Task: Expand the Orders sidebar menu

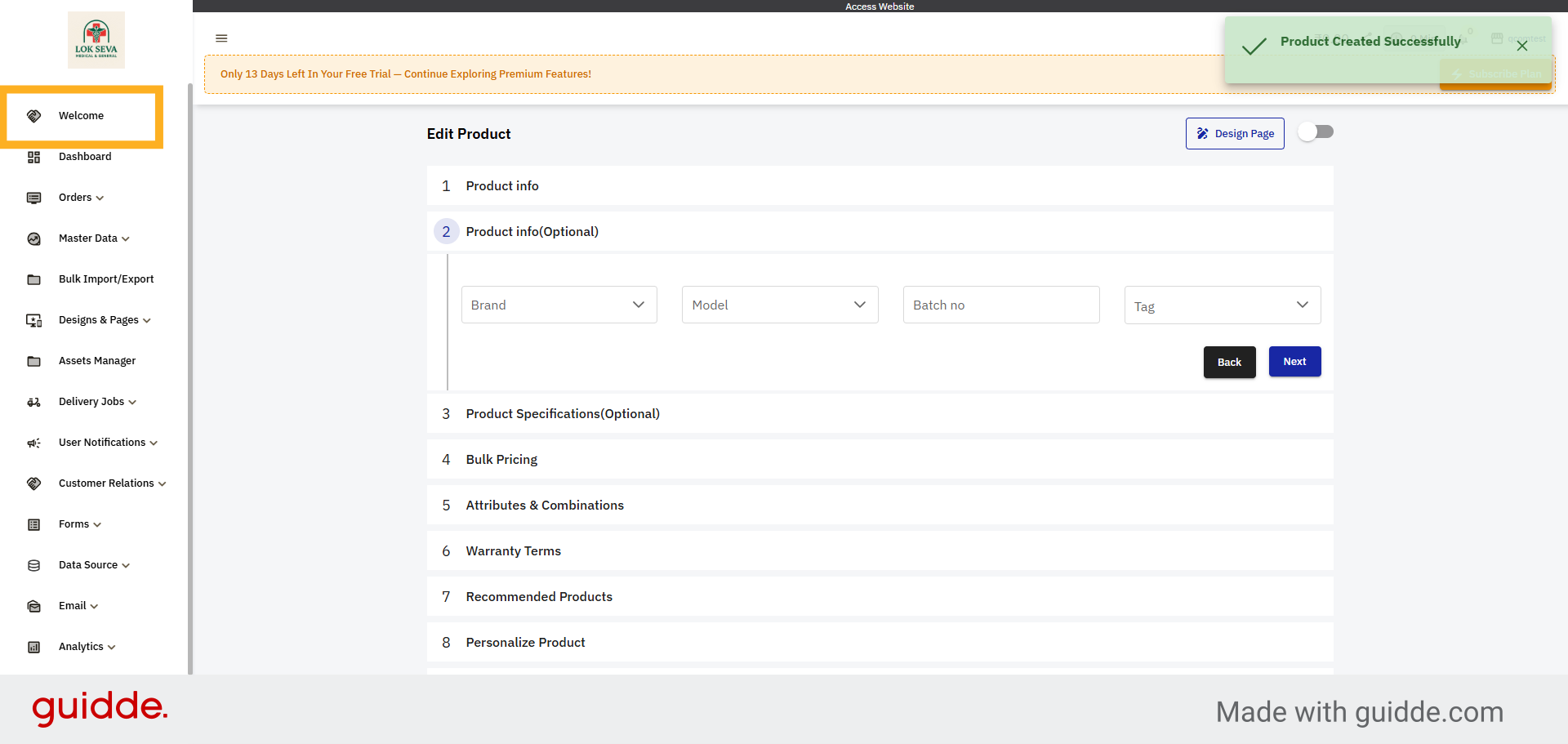Action: [x=81, y=198]
